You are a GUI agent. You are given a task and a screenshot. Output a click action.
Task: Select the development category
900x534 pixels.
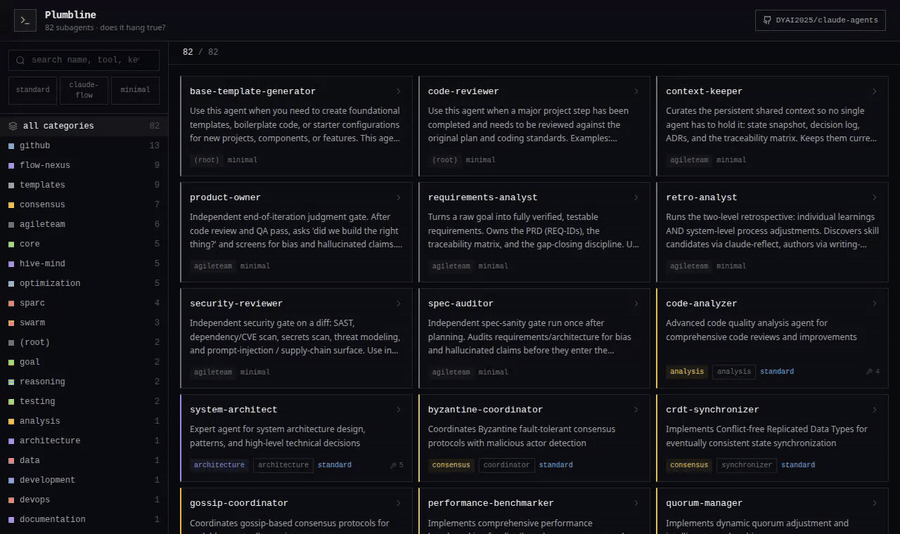coord(84,480)
